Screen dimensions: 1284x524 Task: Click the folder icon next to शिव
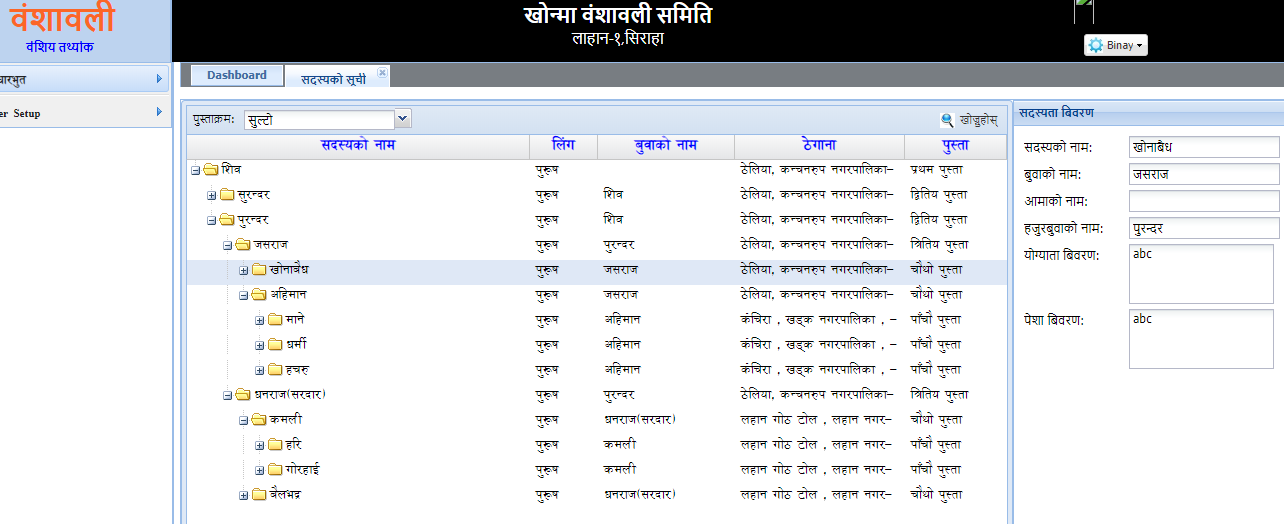(211, 170)
